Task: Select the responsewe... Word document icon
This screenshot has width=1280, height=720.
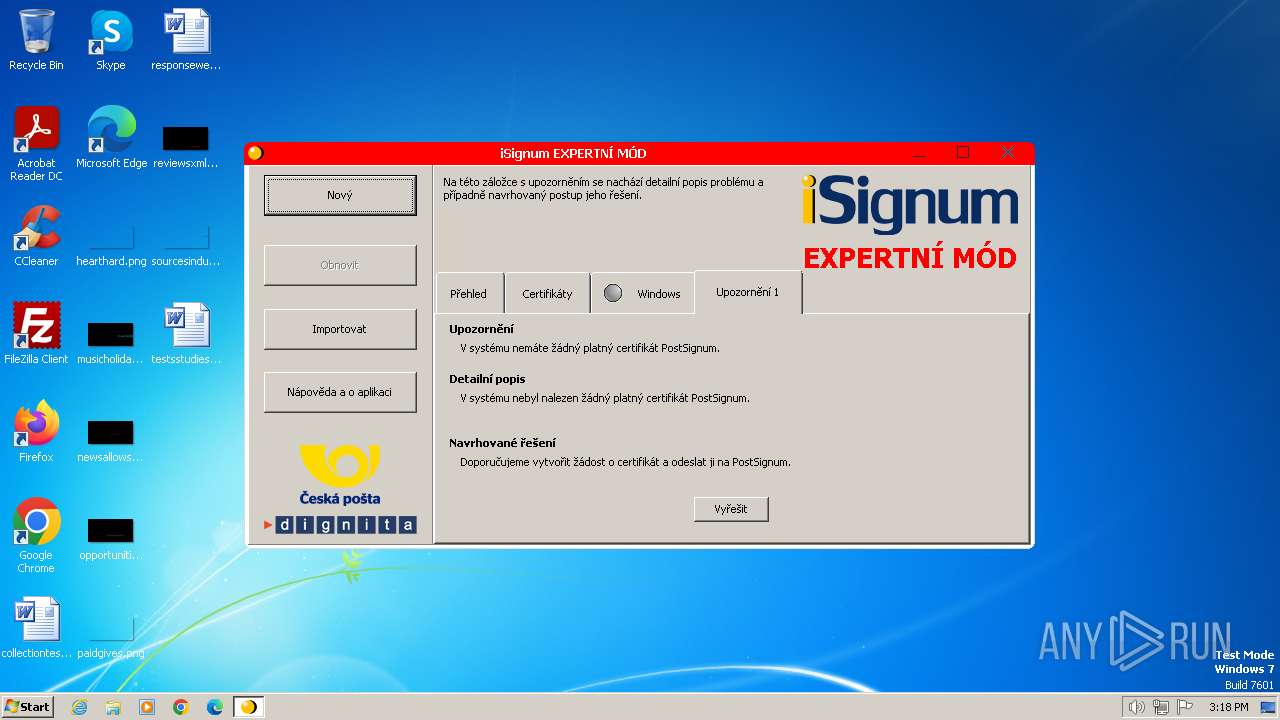Action: click(x=186, y=40)
